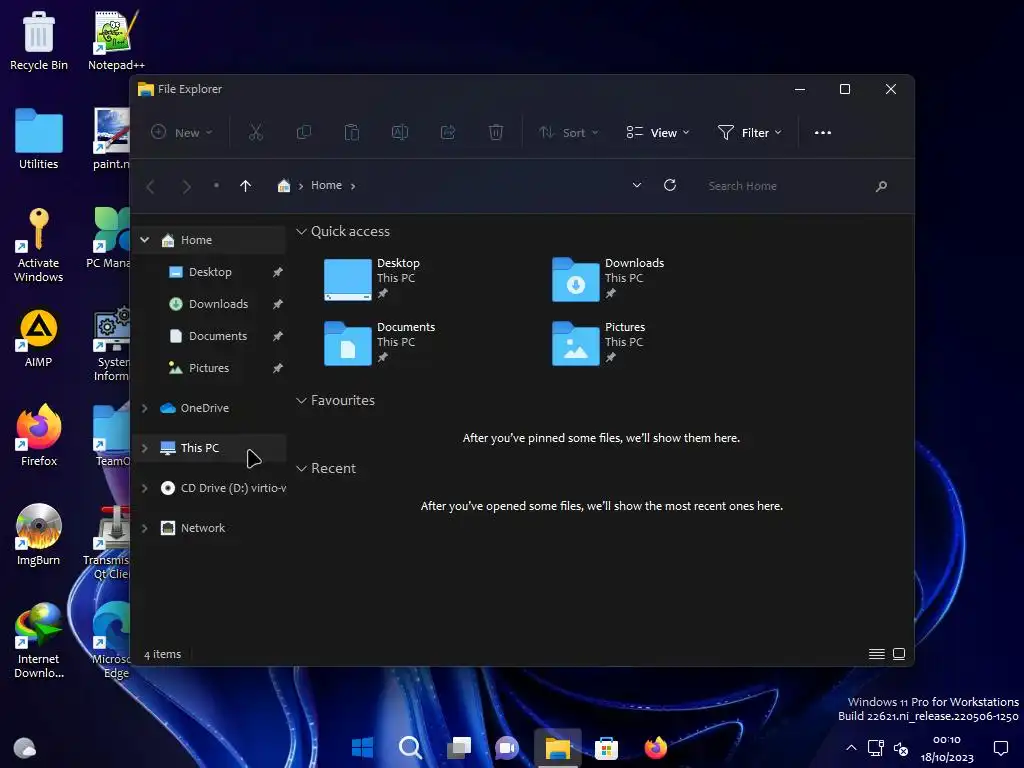Select the Utilities desktop folder

pyautogui.click(x=39, y=139)
